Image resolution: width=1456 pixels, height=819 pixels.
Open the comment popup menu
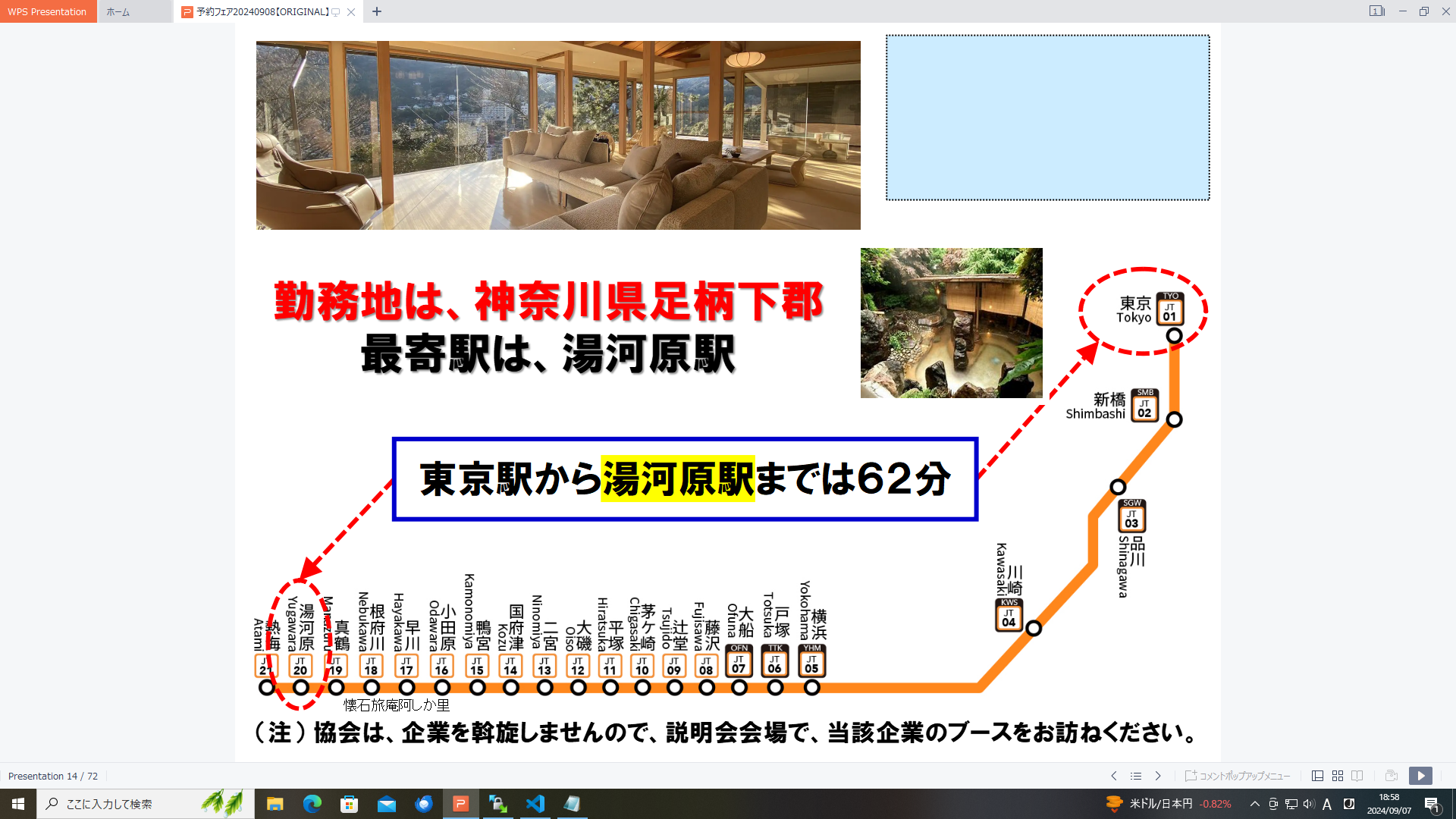pyautogui.click(x=1240, y=776)
